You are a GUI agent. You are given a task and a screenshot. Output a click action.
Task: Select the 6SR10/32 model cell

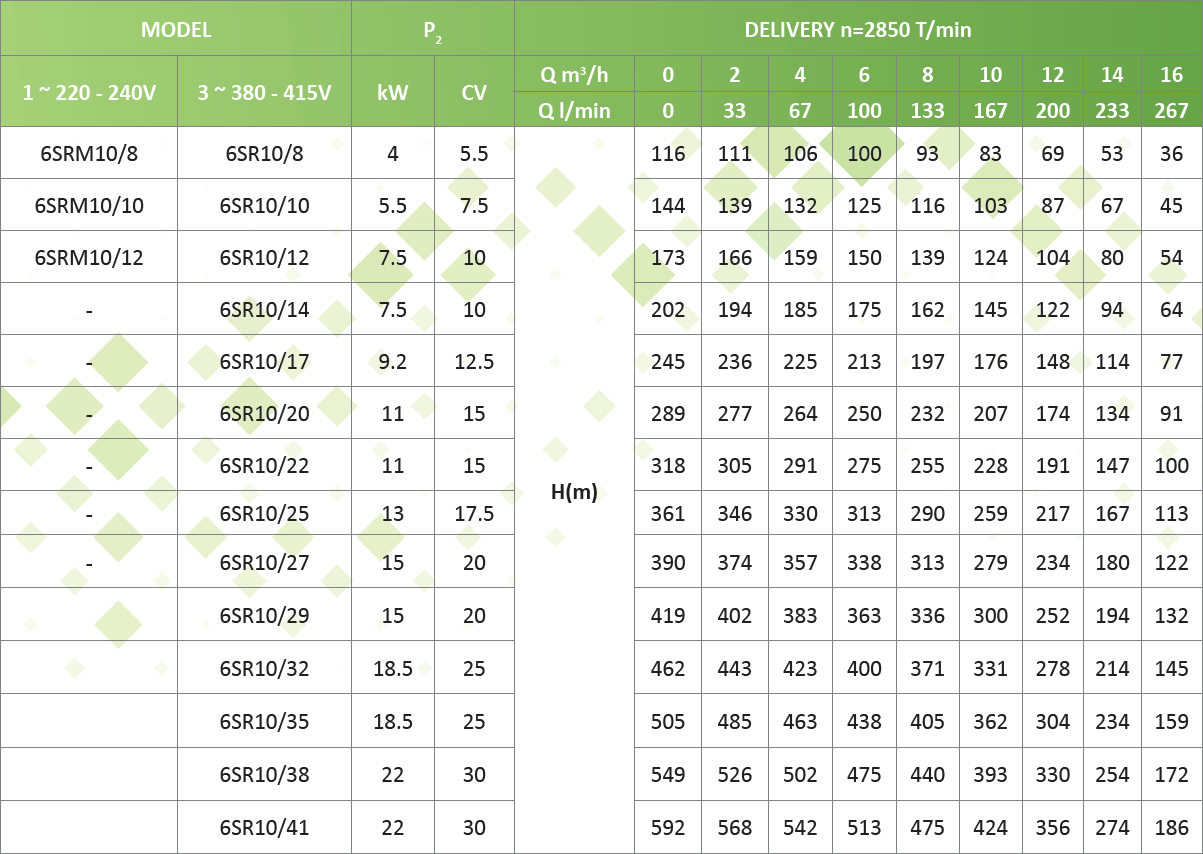[x=265, y=668]
